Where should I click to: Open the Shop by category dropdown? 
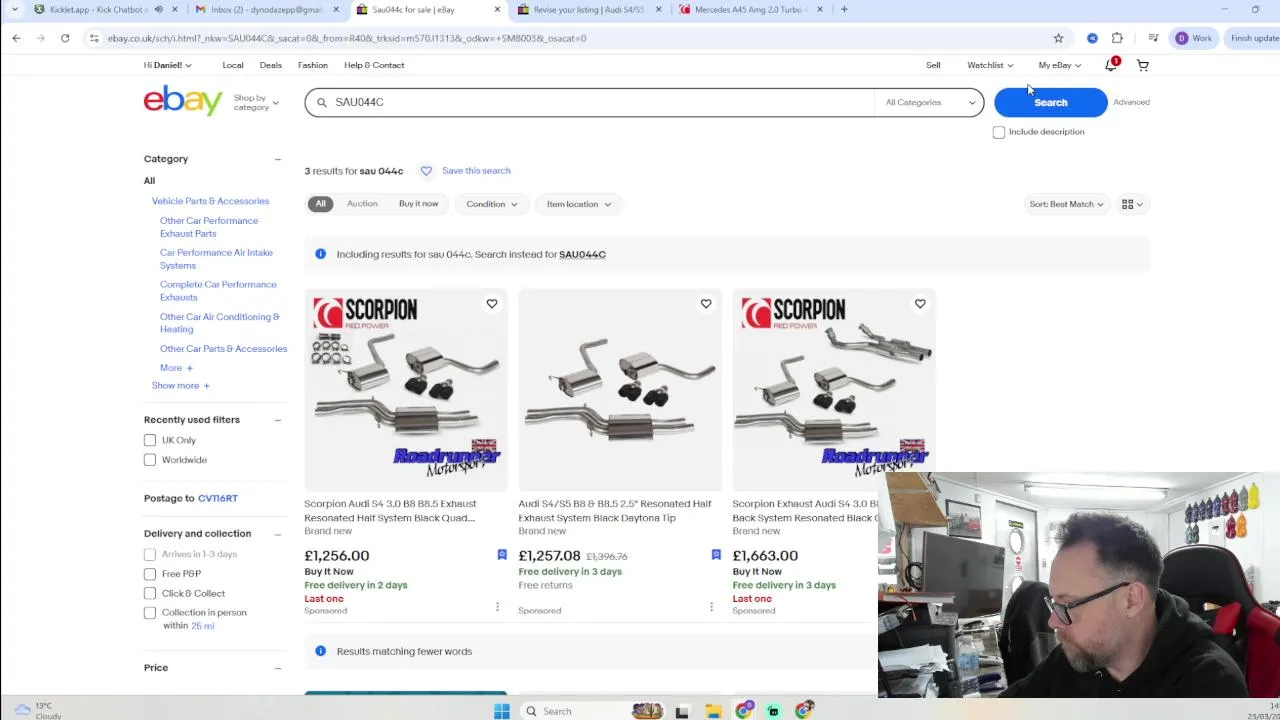tap(256, 102)
